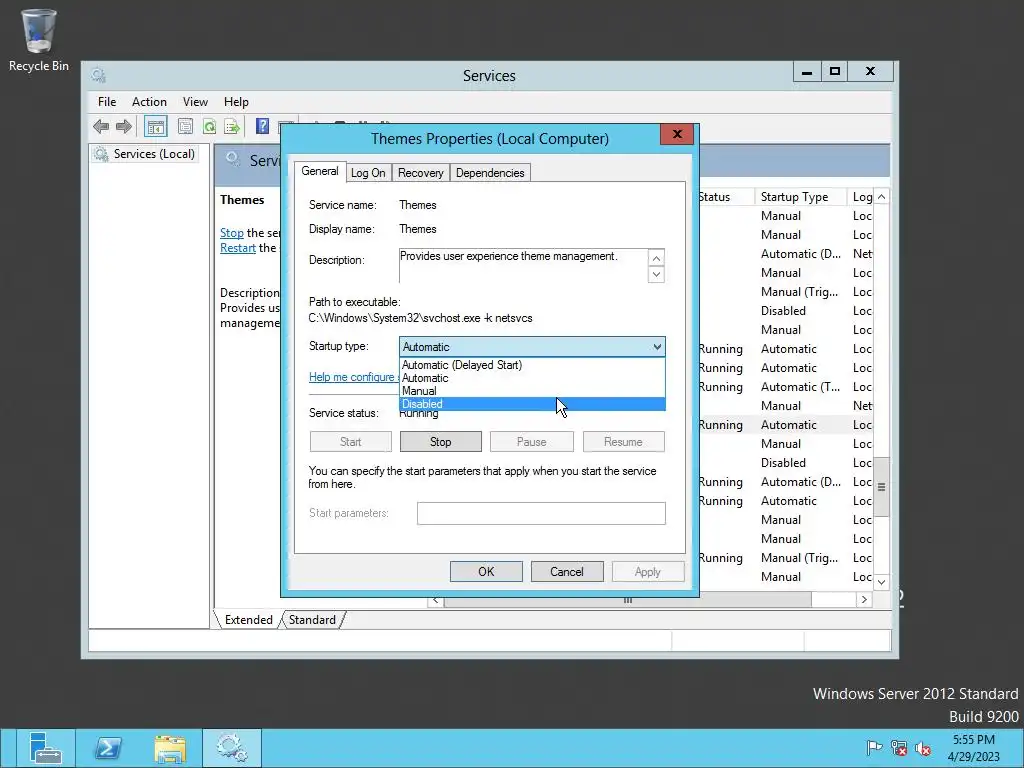
Task: Click the horizontal scrollbar right arrow
Action: [x=864, y=600]
